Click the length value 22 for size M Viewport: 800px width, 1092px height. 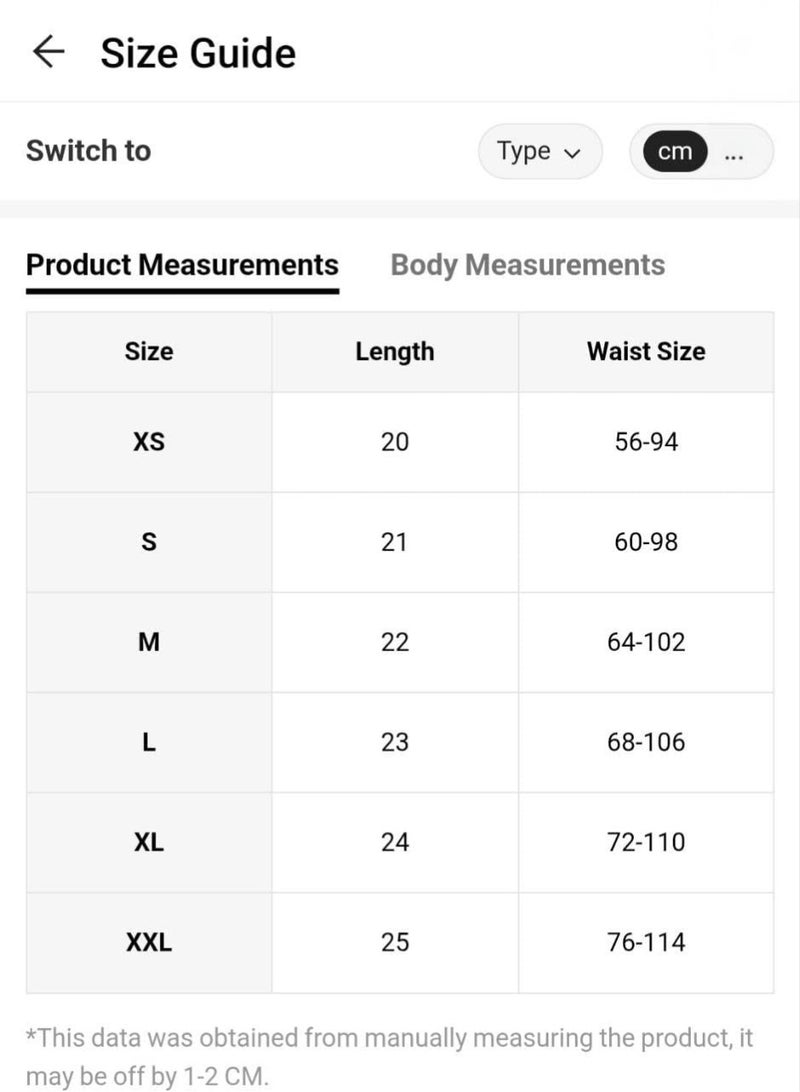[395, 642]
